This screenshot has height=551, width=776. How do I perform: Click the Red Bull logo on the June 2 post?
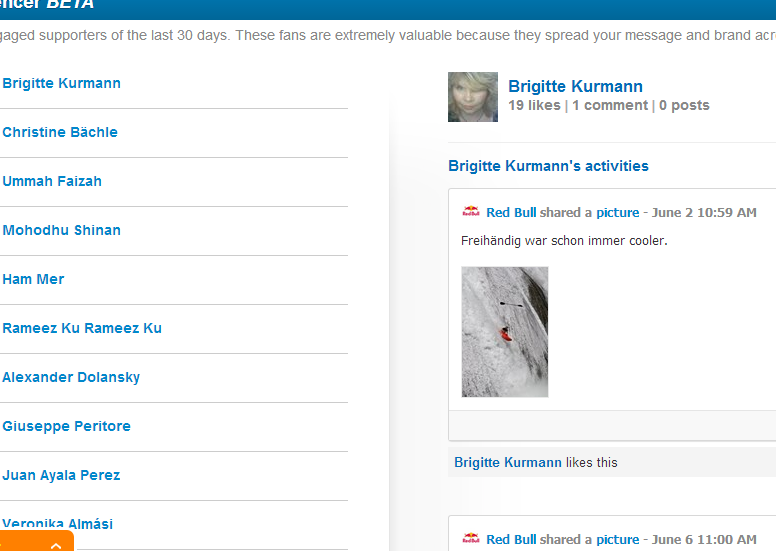point(471,212)
